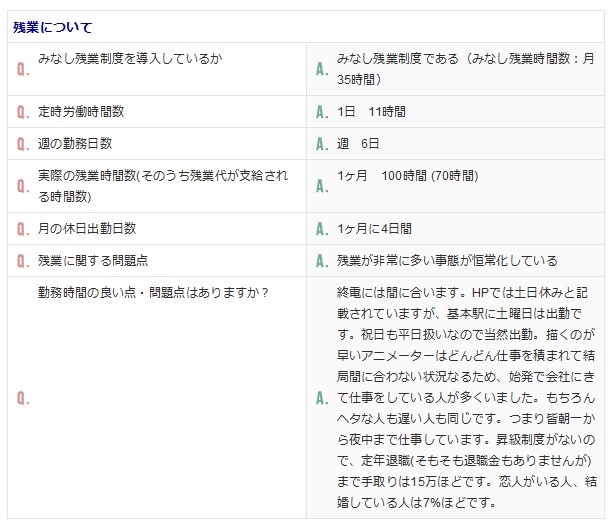Screen dimensions: 615x528
Task: Click the Q icon next to 残業に関する問題点
Action: tap(23, 261)
